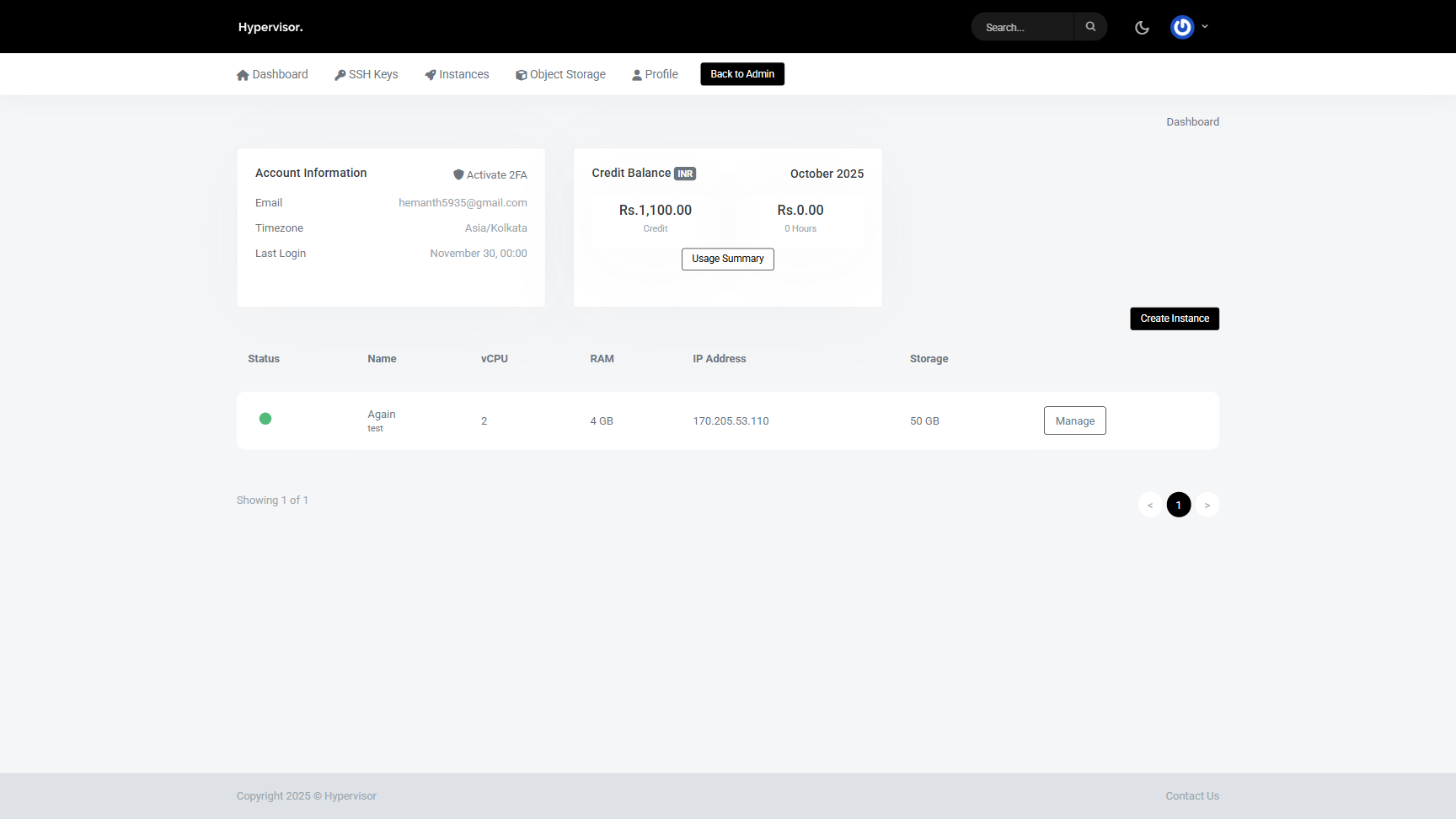Screen dimensions: 1456x819
Task: Click the Activate 2FA shield link
Action: click(x=490, y=174)
